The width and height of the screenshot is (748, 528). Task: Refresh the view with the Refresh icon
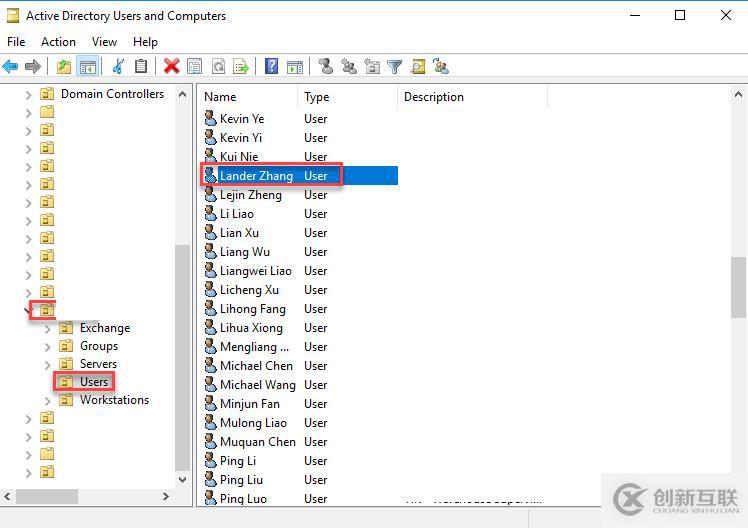[x=218, y=66]
